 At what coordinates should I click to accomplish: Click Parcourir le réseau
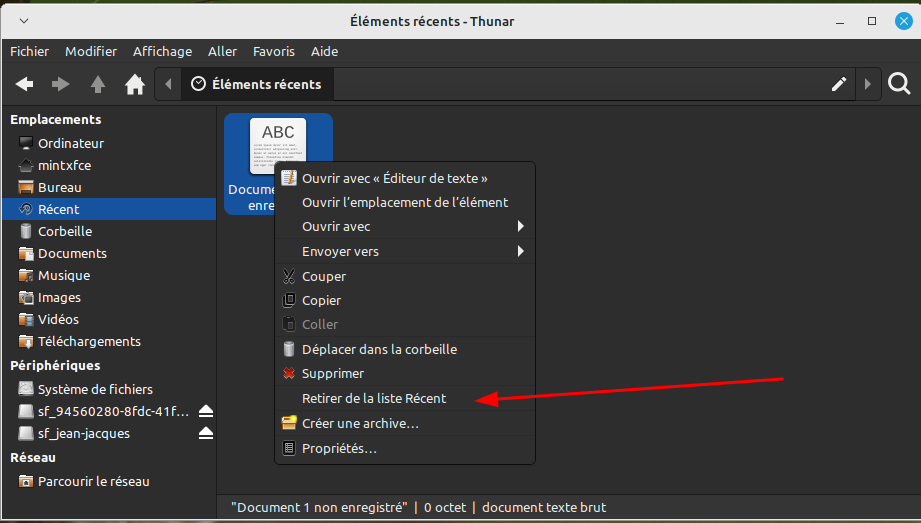109,481
